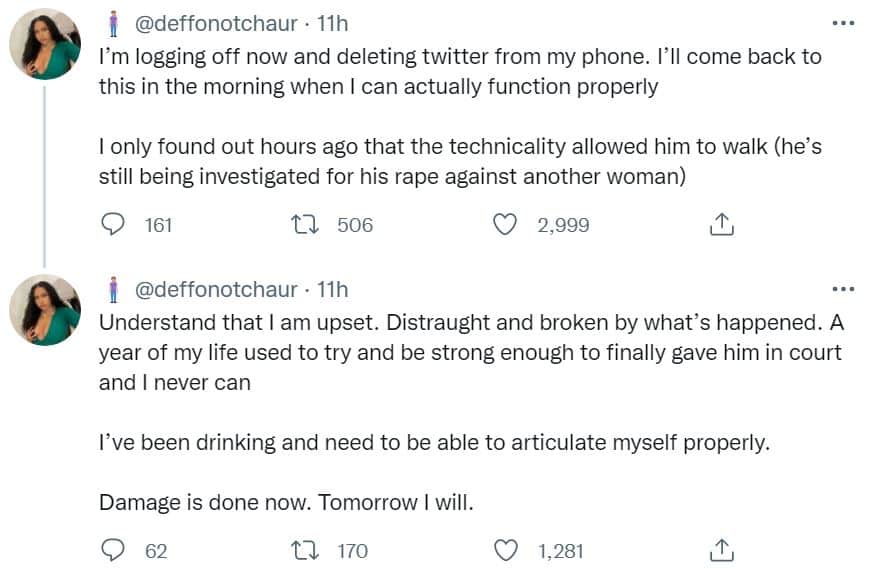Share the first tweet using share icon
The width and height of the screenshot is (875, 569).
point(722,224)
